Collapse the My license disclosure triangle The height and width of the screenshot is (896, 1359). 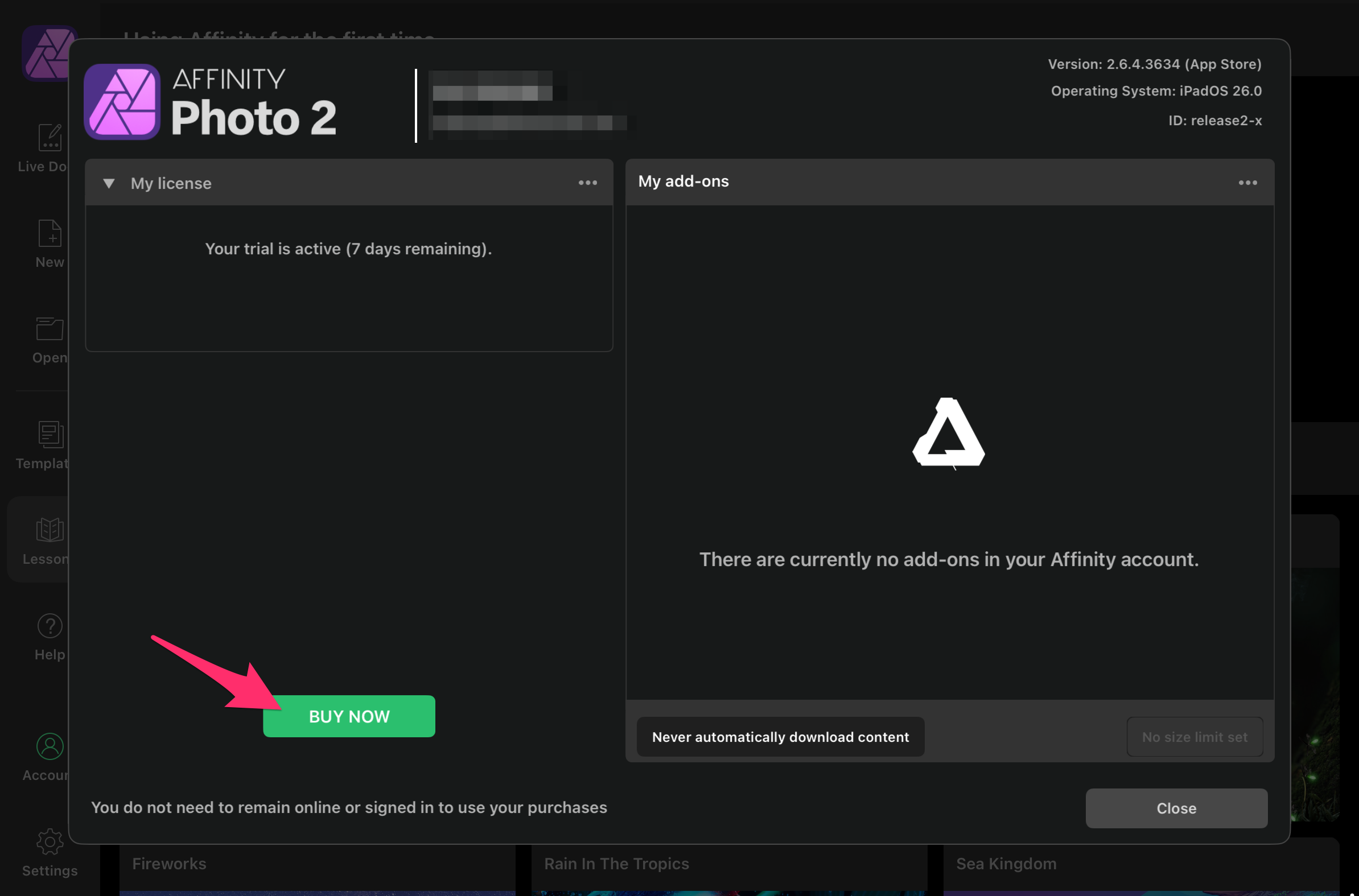tap(109, 183)
